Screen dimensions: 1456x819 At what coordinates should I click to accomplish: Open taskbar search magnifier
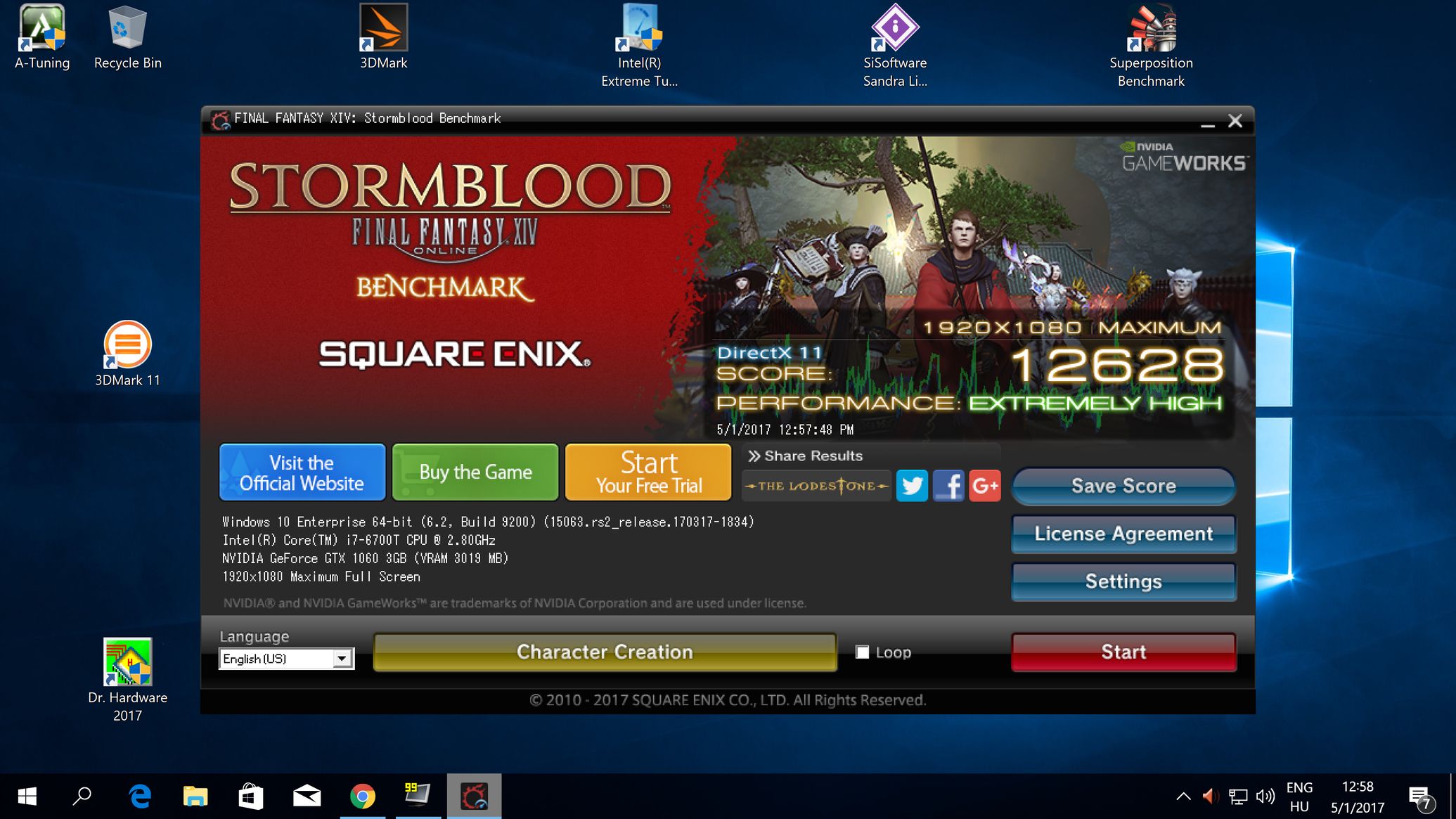82,797
